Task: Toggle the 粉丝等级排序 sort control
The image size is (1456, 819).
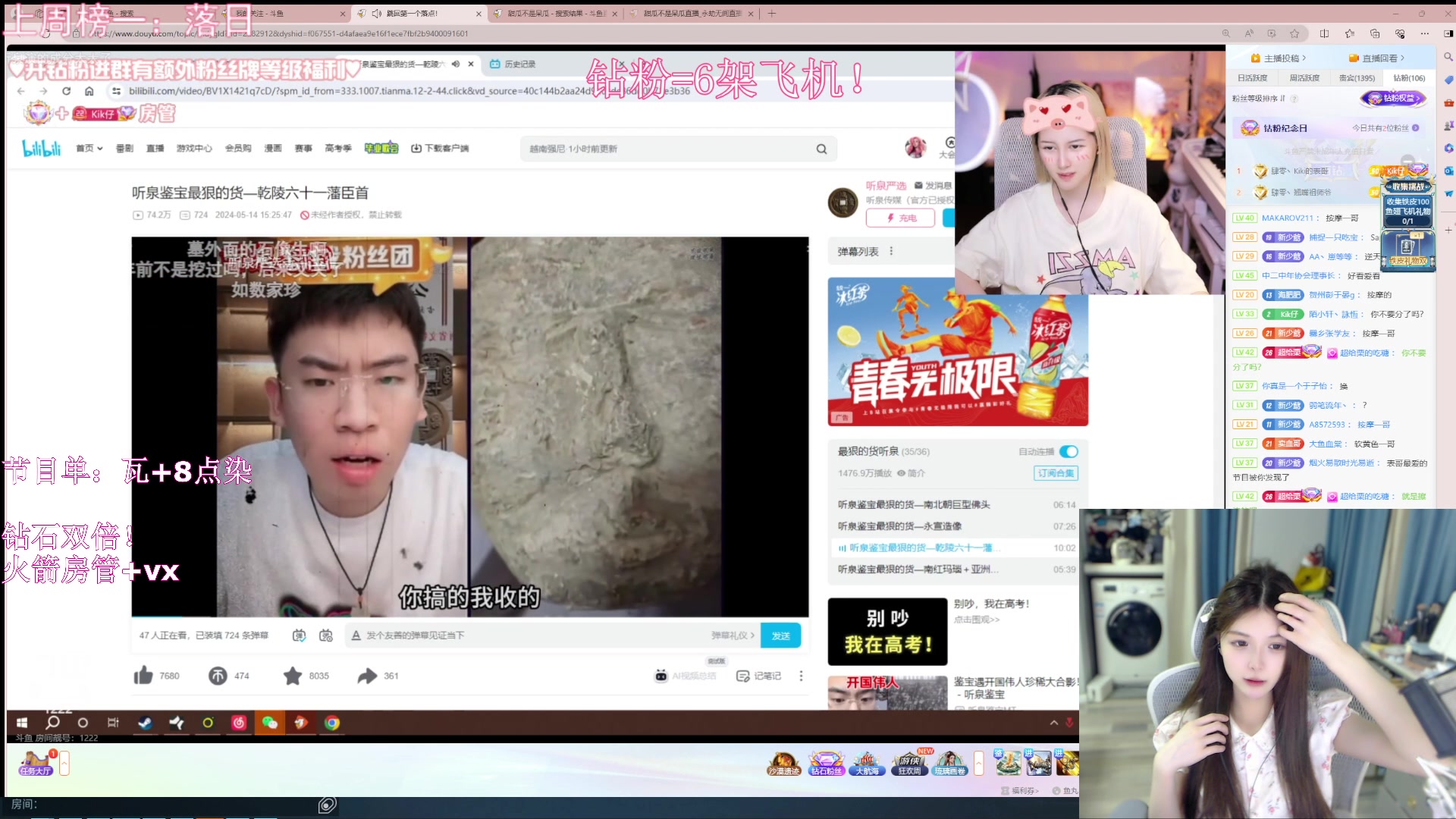Action: coord(1258,99)
